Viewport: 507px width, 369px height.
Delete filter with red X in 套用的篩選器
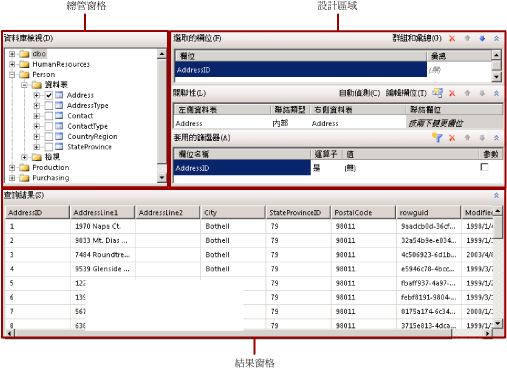coord(452,138)
